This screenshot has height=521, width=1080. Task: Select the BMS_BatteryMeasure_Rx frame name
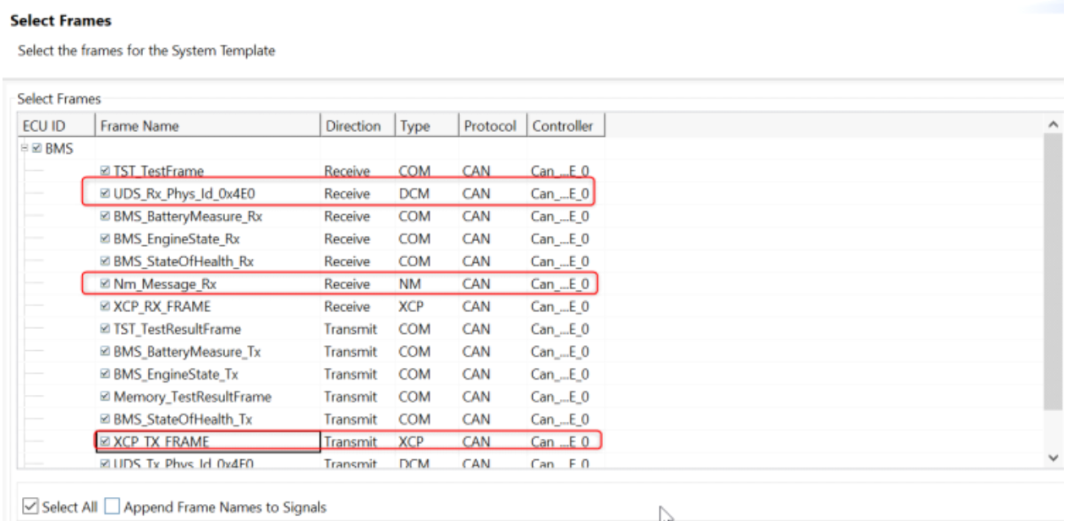(x=187, y=216)
